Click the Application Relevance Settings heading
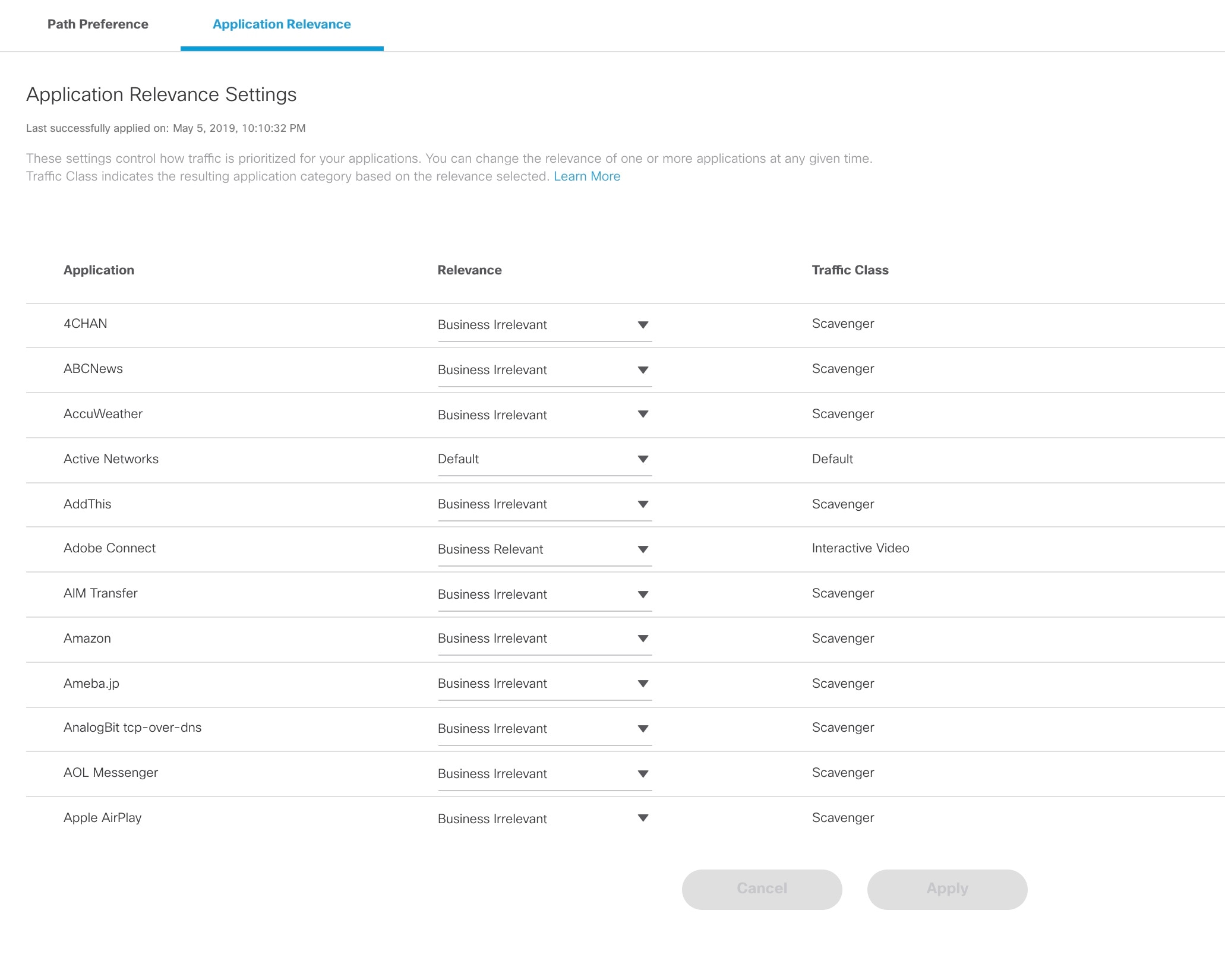The width and height of the screenshot is (1225, 980). click(x=162, y=95)
